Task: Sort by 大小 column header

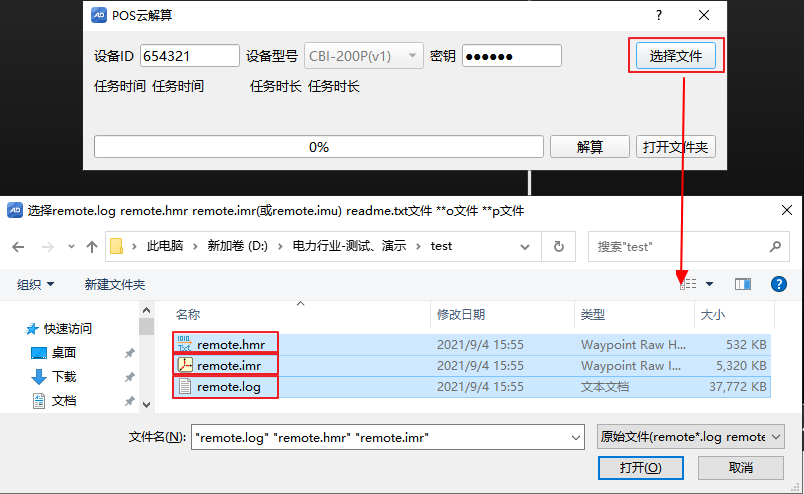Action: [x=713, y=314]
